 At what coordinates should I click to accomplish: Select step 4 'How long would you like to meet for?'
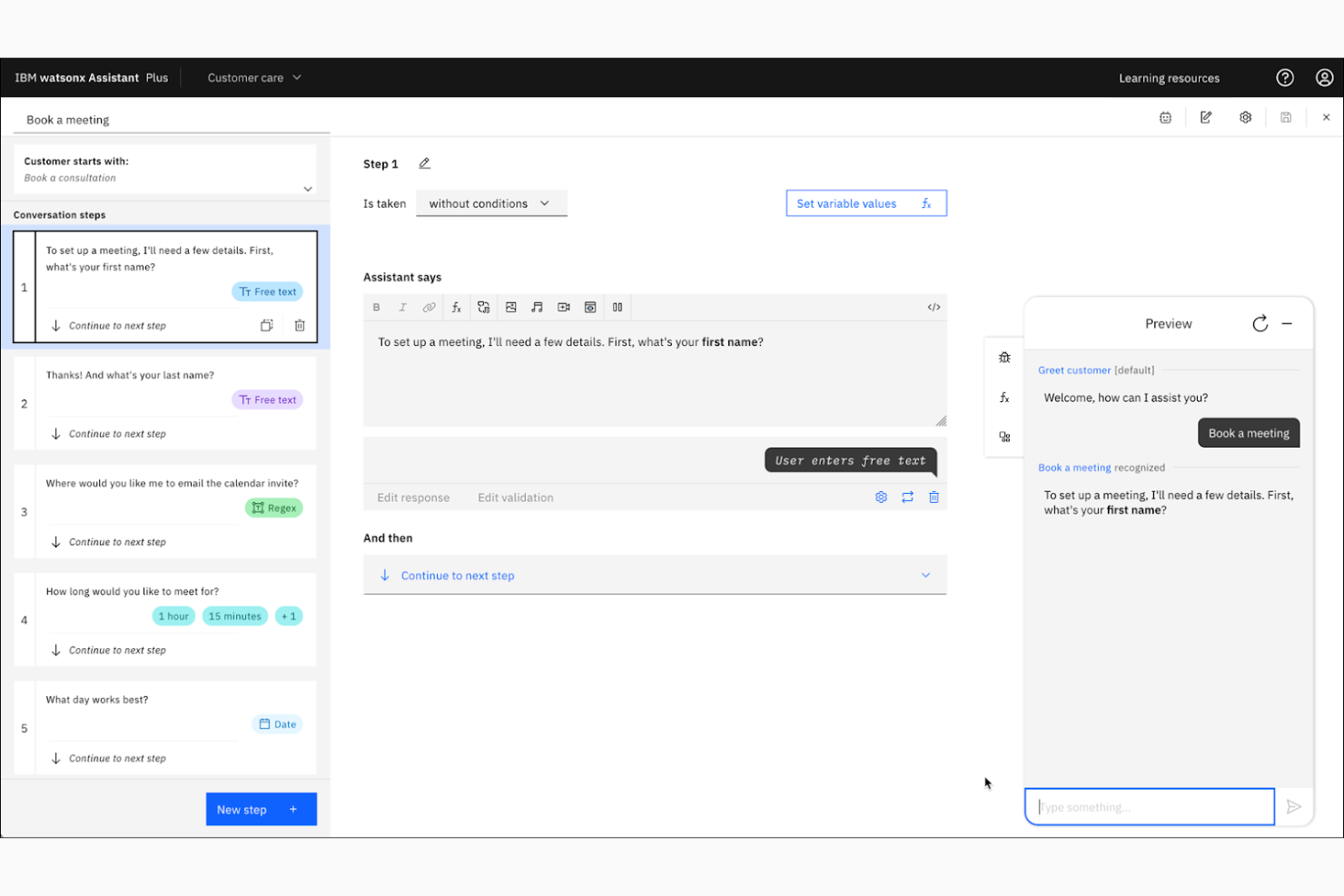(x=165, y=619)
